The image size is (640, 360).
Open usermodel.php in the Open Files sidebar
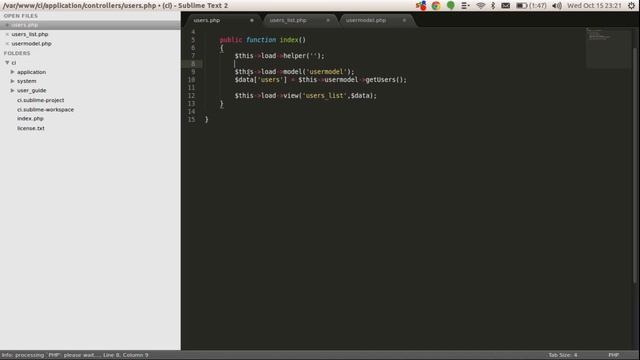31,44
